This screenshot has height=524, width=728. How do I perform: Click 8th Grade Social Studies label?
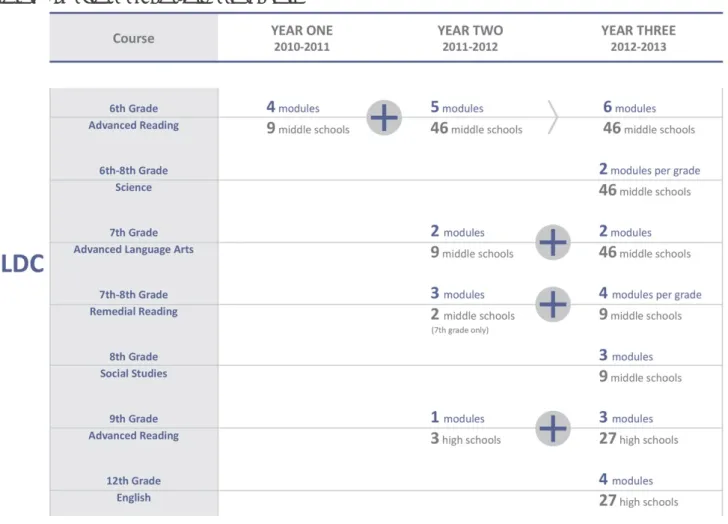coord(134,365)
